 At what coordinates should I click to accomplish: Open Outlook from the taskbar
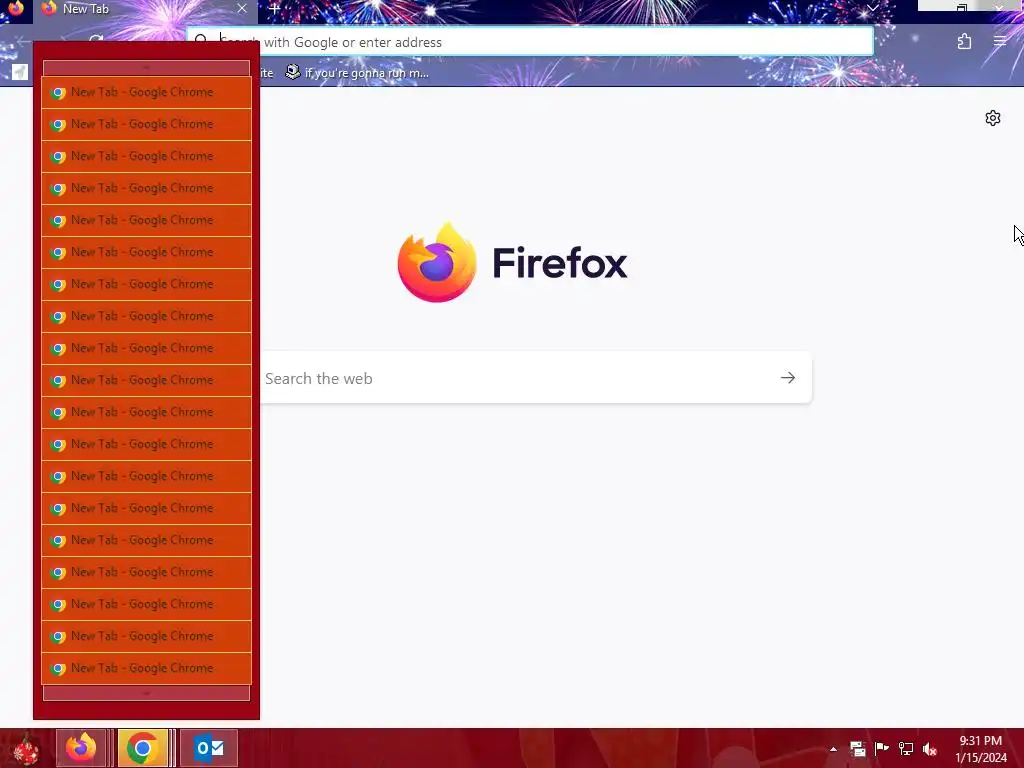(x=209, y=748)
